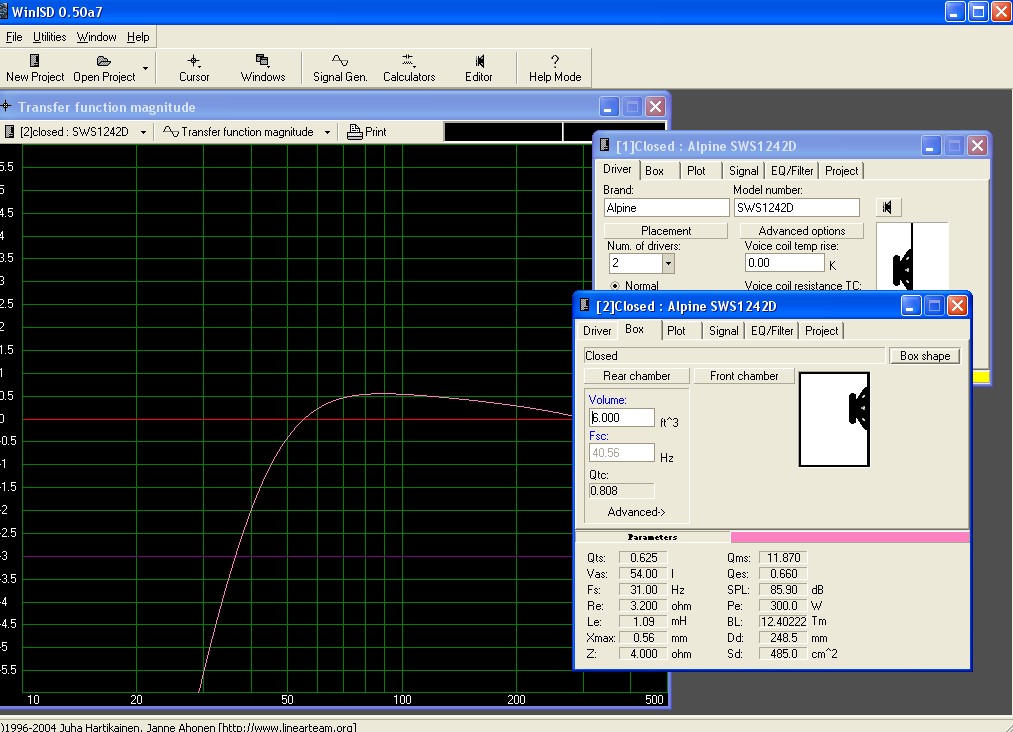The width and height of the screenshot is (1013, 732).
Task: Click the Print button in plot window
Action: 367,132
